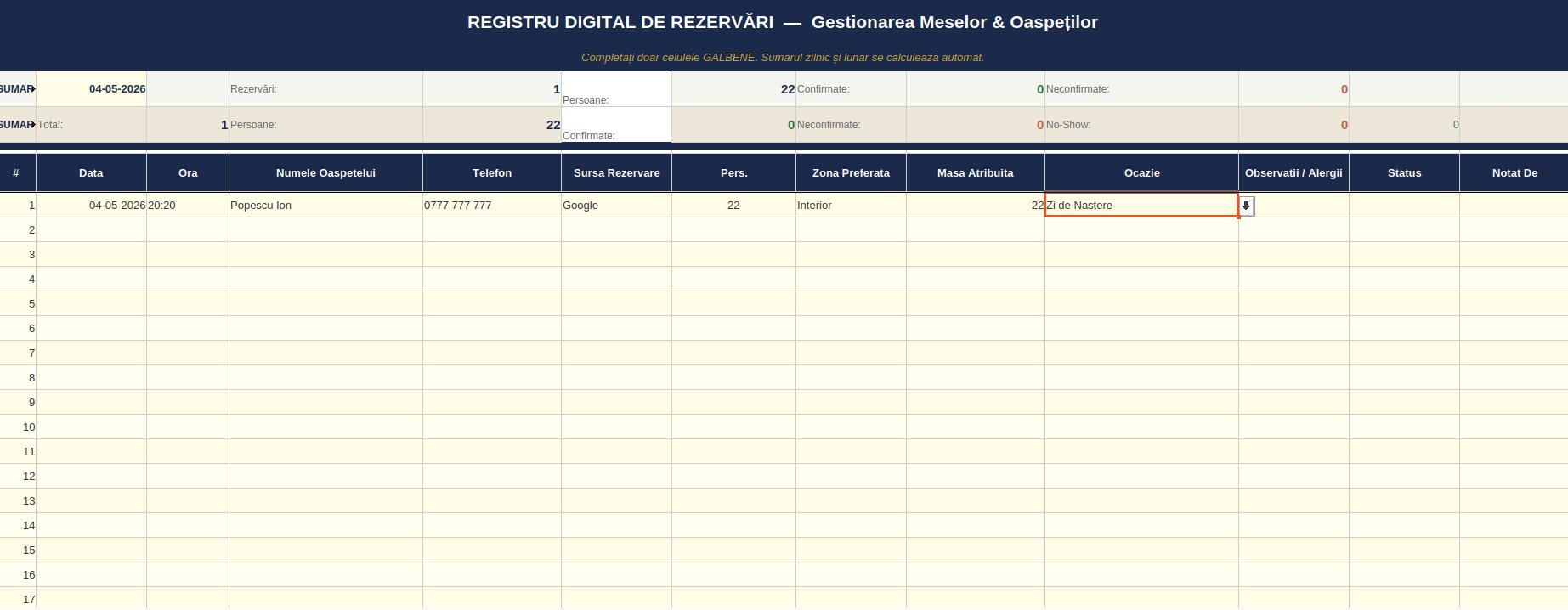Click the Ocazie column header

pos(1141,172)
